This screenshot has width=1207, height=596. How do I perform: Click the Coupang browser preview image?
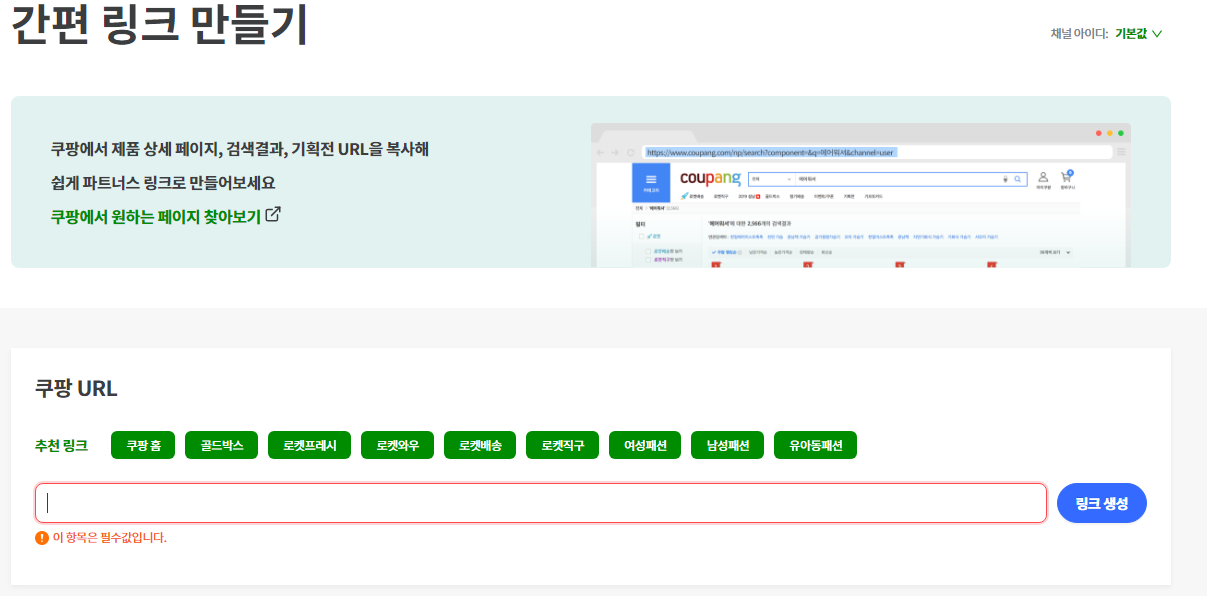(x=861, y=195)
